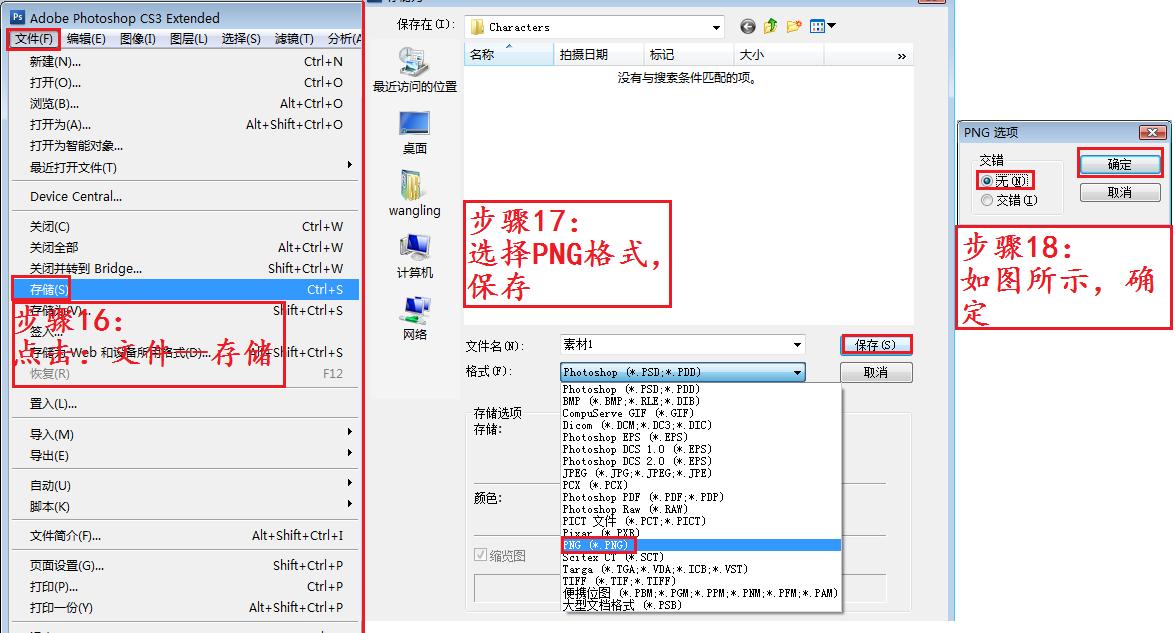The image size is (1175, 633).
Task: Open the 编辑(E) menu
Action: [x=85, y=39]
